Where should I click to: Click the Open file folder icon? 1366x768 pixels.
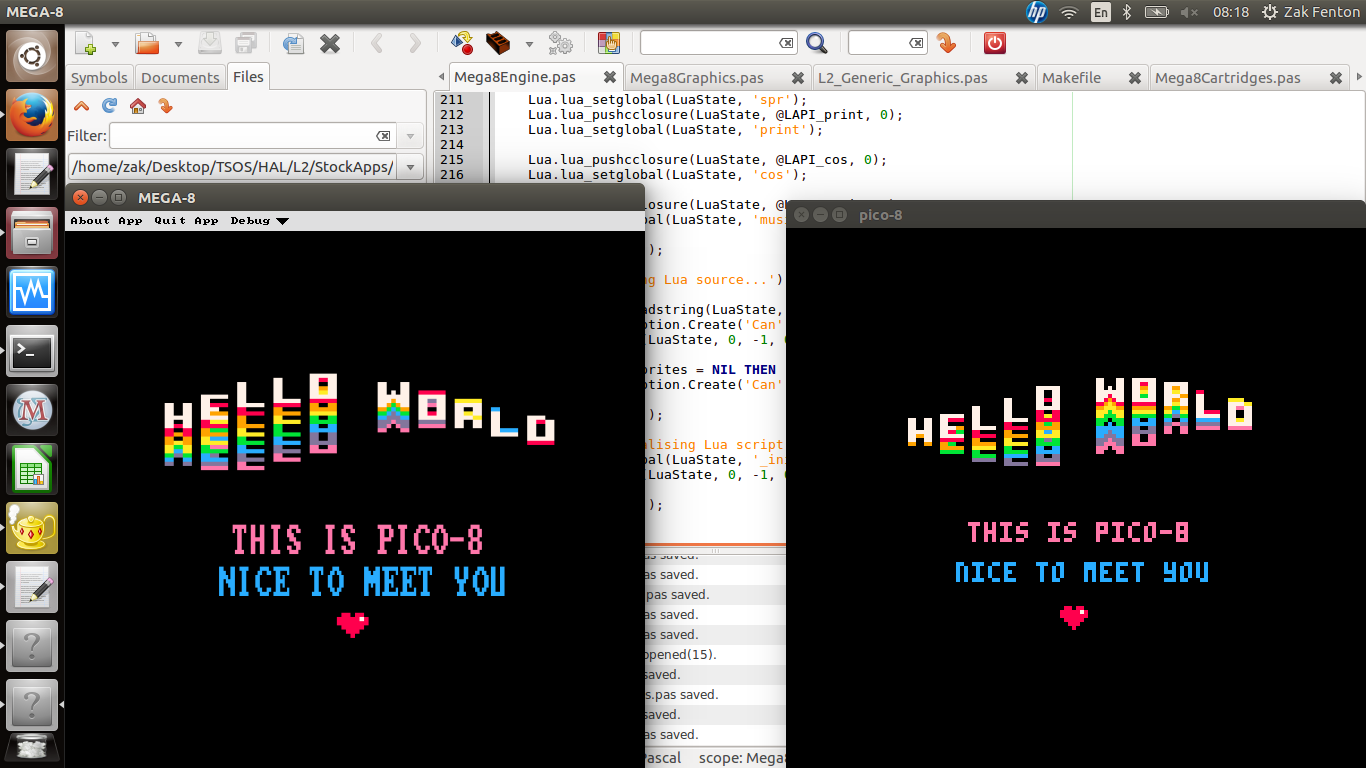point(148,43)
